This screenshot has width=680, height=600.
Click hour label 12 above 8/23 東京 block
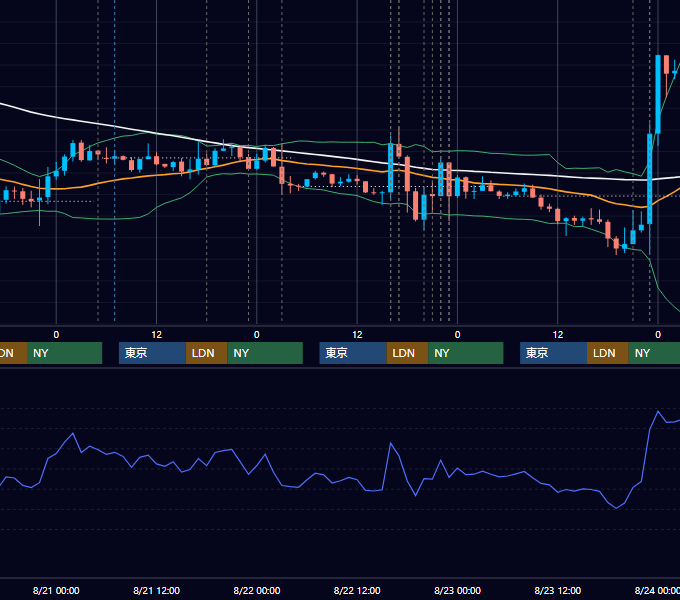(x=558, y=335)
